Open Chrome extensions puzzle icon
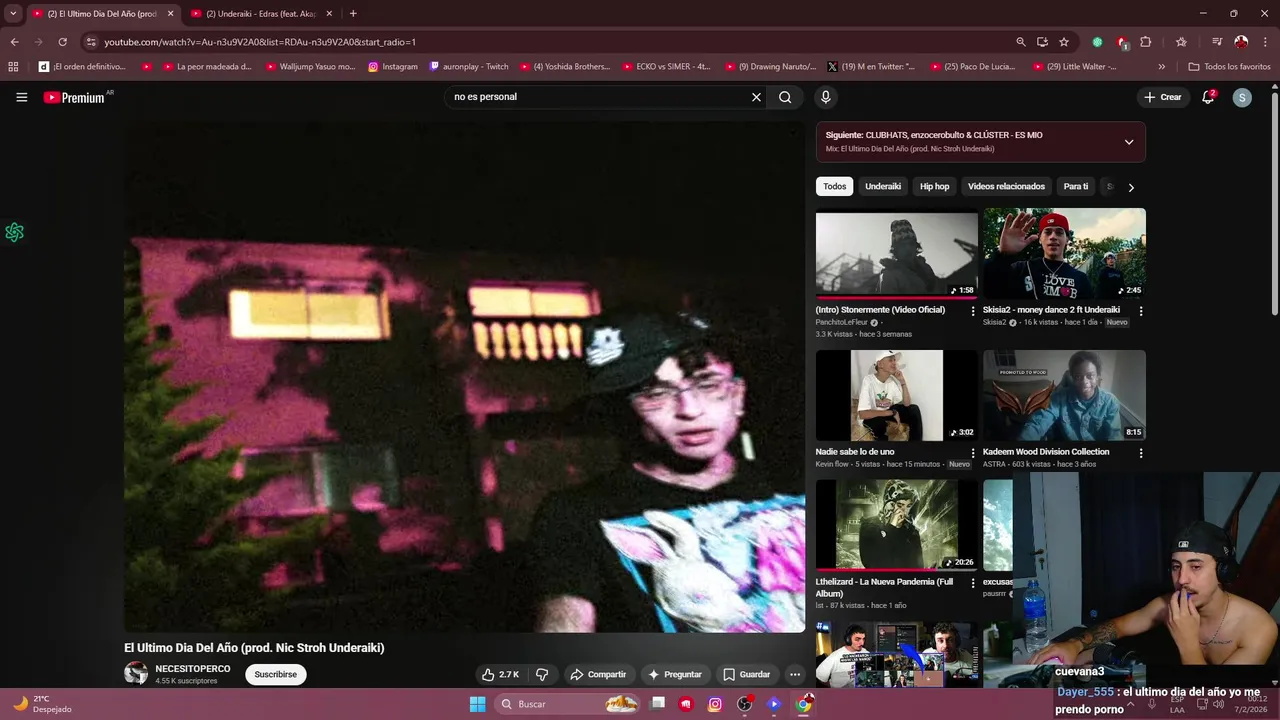Screen dimensions: 1280x720 (1146, 42)
